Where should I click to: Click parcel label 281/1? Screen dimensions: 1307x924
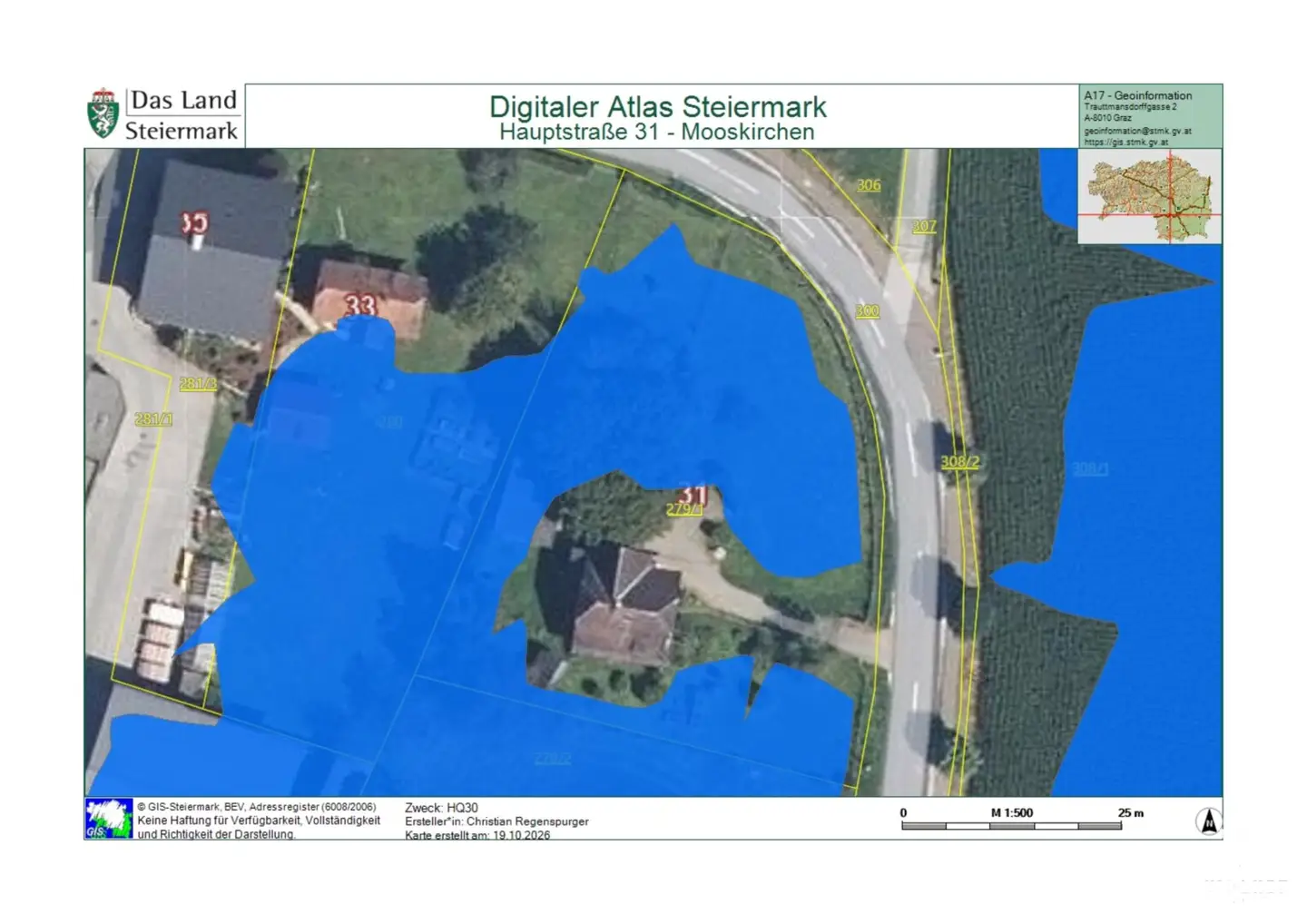(153, 418)
